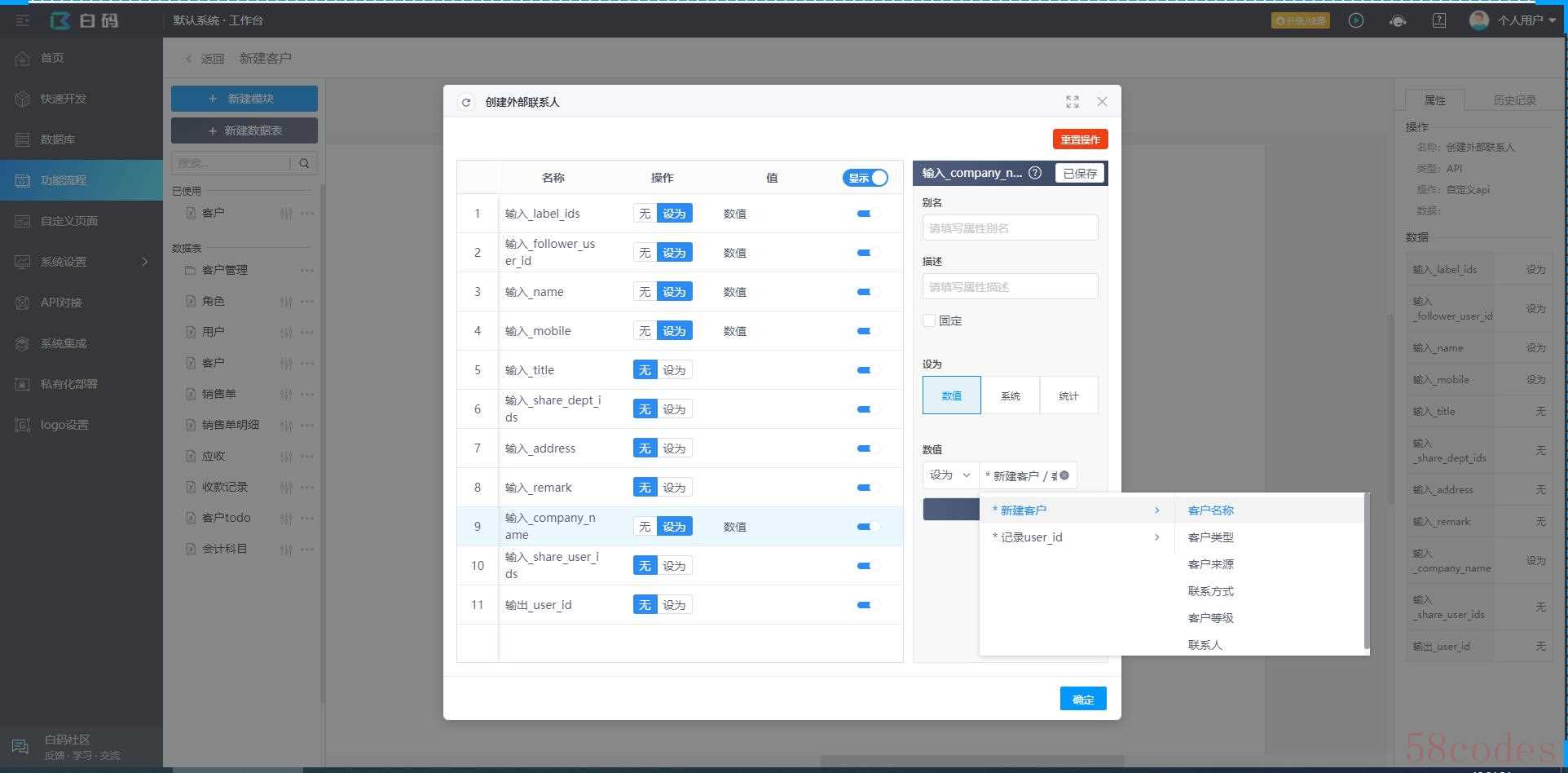Select the 统计 option under 设为
The height and width of the screenshot is (773, 1568).
point(1068,395)
